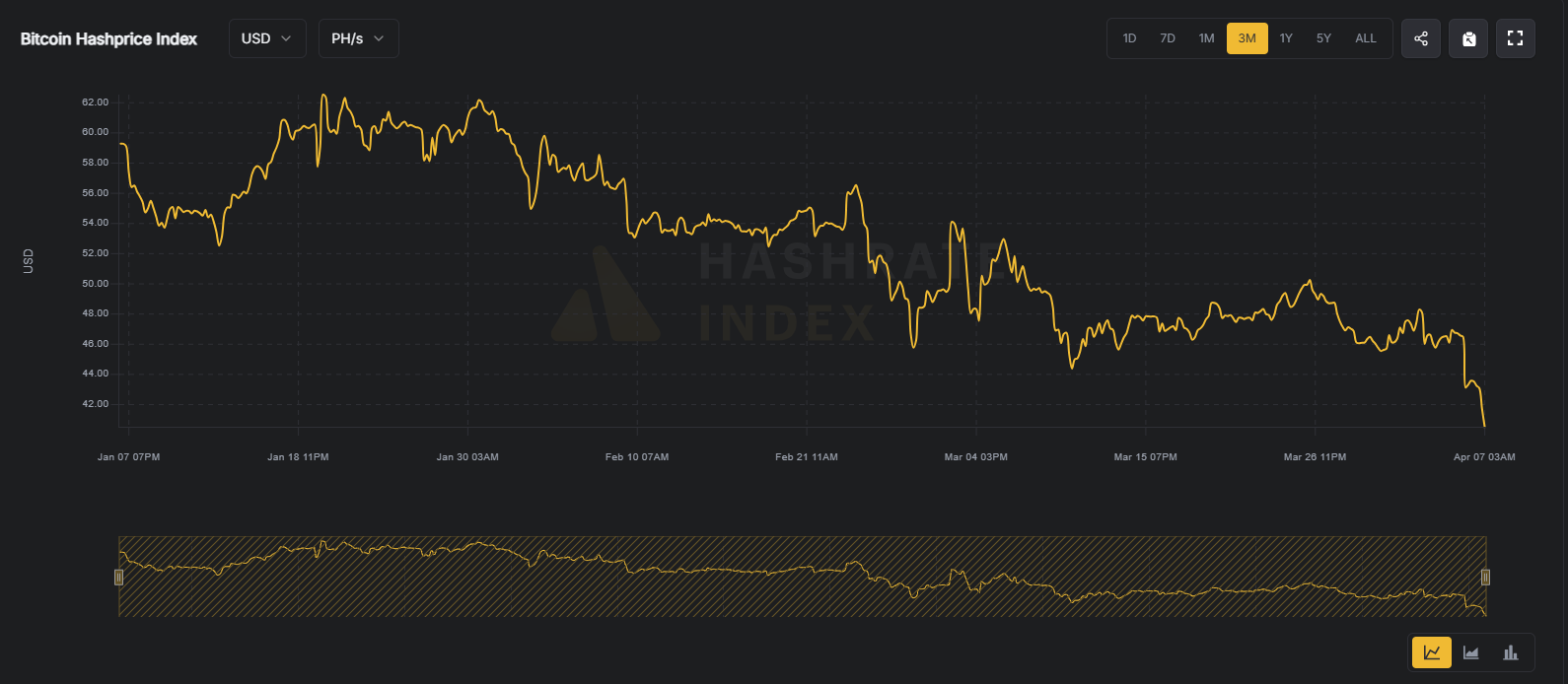1568x684 pixels.
Task: Click the Mar 26 11PM axis label
Action: click(1315, 457)
